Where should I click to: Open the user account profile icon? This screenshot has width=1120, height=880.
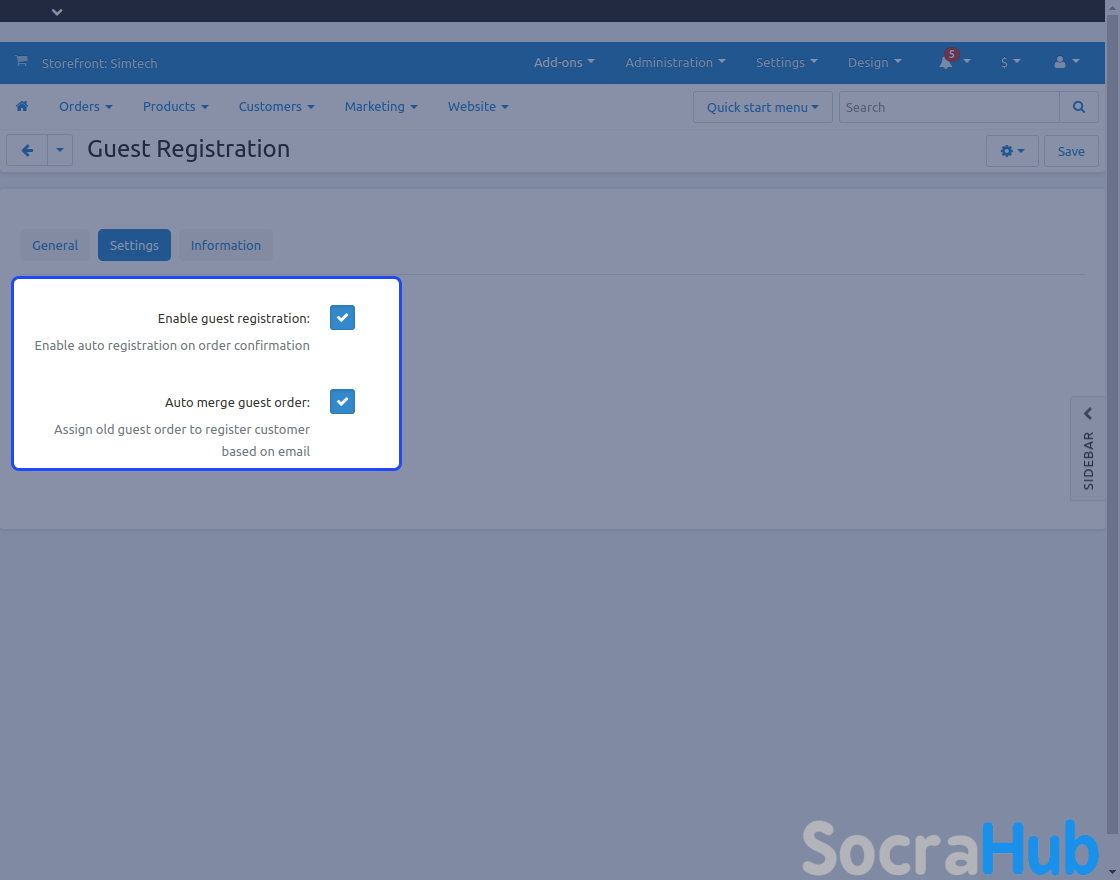(x=1060, y=62)
